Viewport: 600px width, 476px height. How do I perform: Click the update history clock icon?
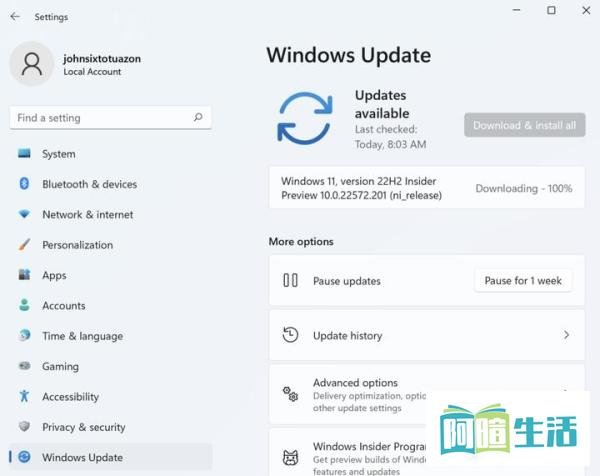[290, 335]
